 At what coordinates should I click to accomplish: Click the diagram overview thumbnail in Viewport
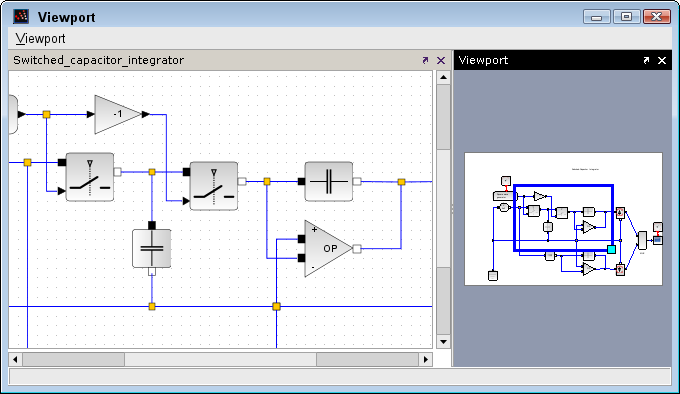pyautogui.click(x=563, y=219)
